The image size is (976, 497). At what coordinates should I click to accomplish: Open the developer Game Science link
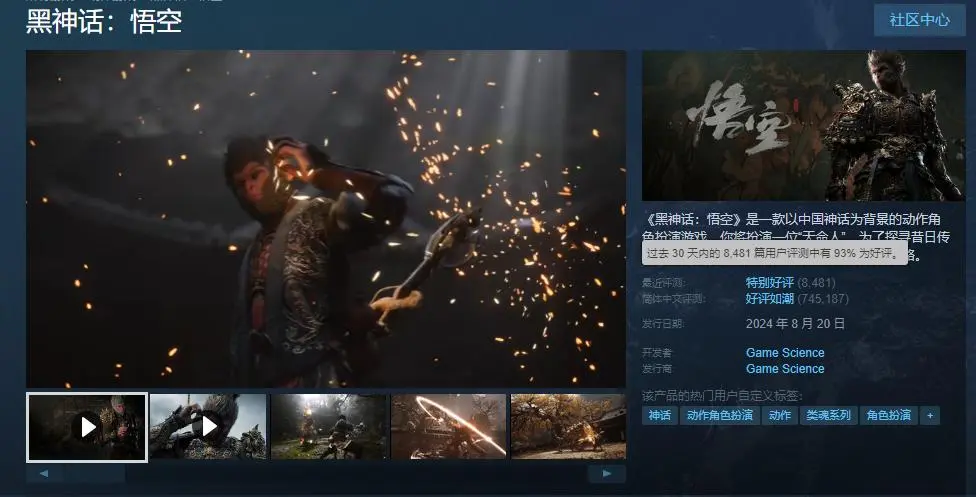[785, 353]
